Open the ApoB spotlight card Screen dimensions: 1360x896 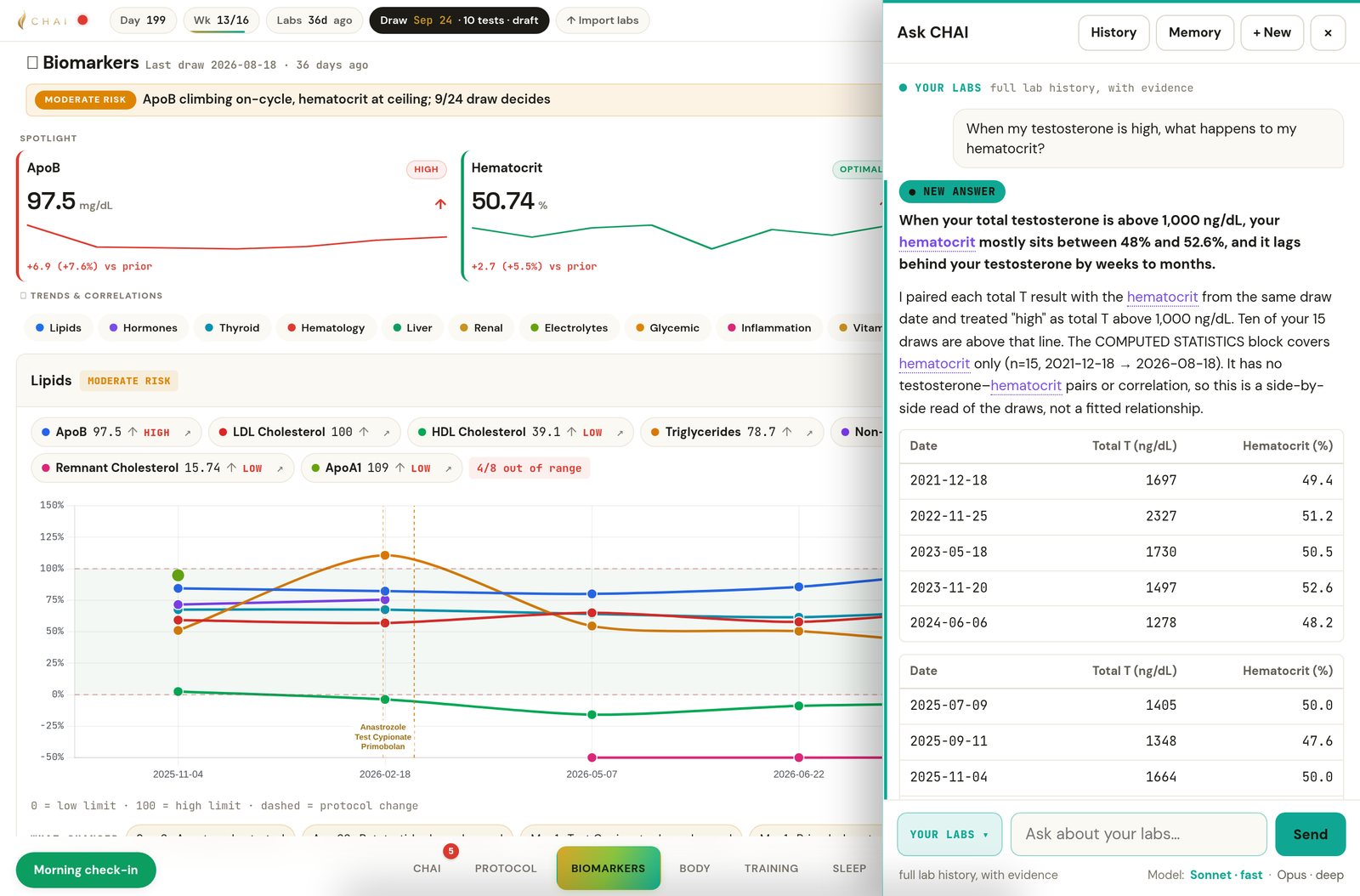[234, 216]
